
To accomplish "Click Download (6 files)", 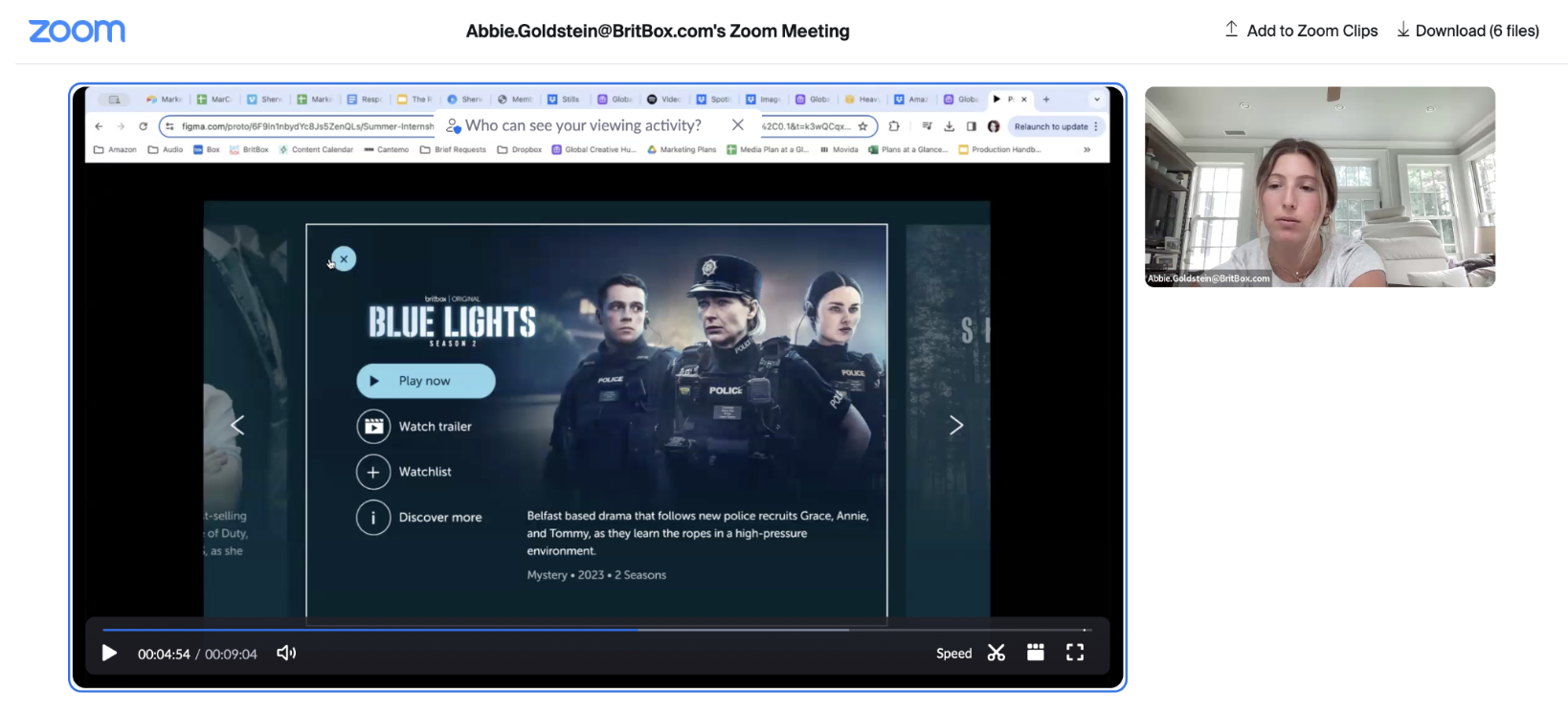I will tap(1467, 31).
